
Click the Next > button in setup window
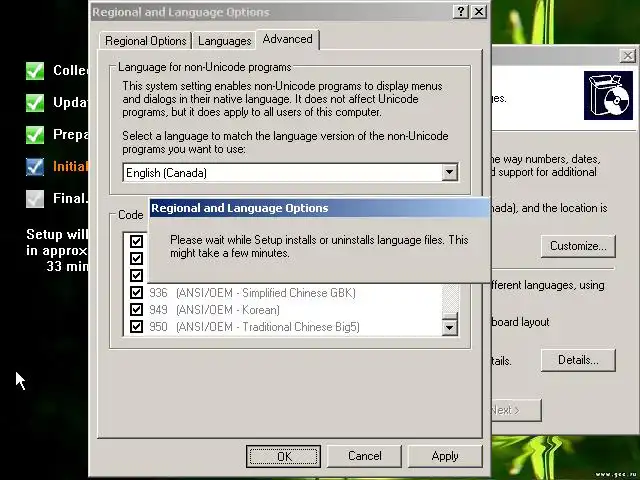[516, 410]
